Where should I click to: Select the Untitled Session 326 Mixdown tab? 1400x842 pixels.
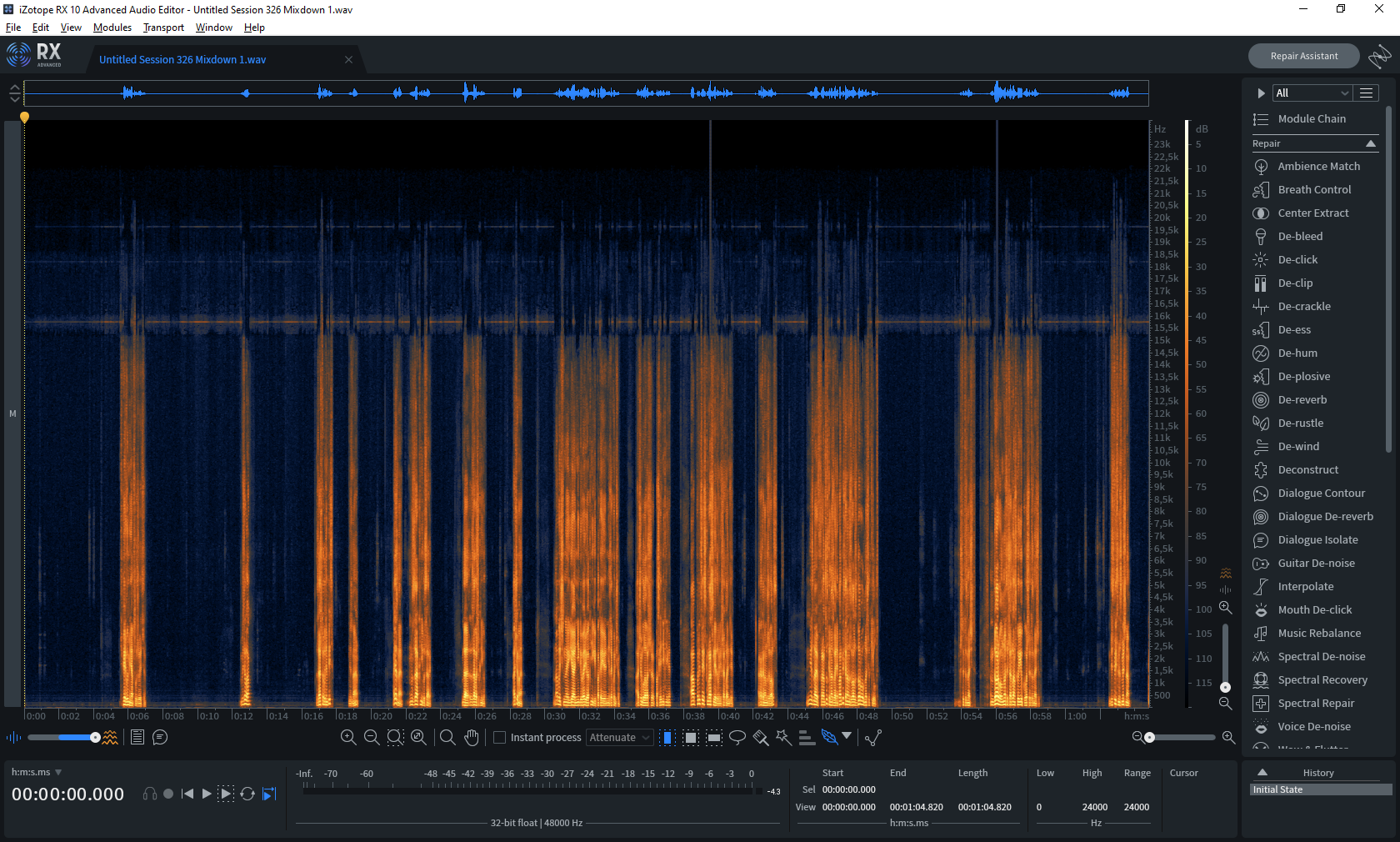click(182, 60)
